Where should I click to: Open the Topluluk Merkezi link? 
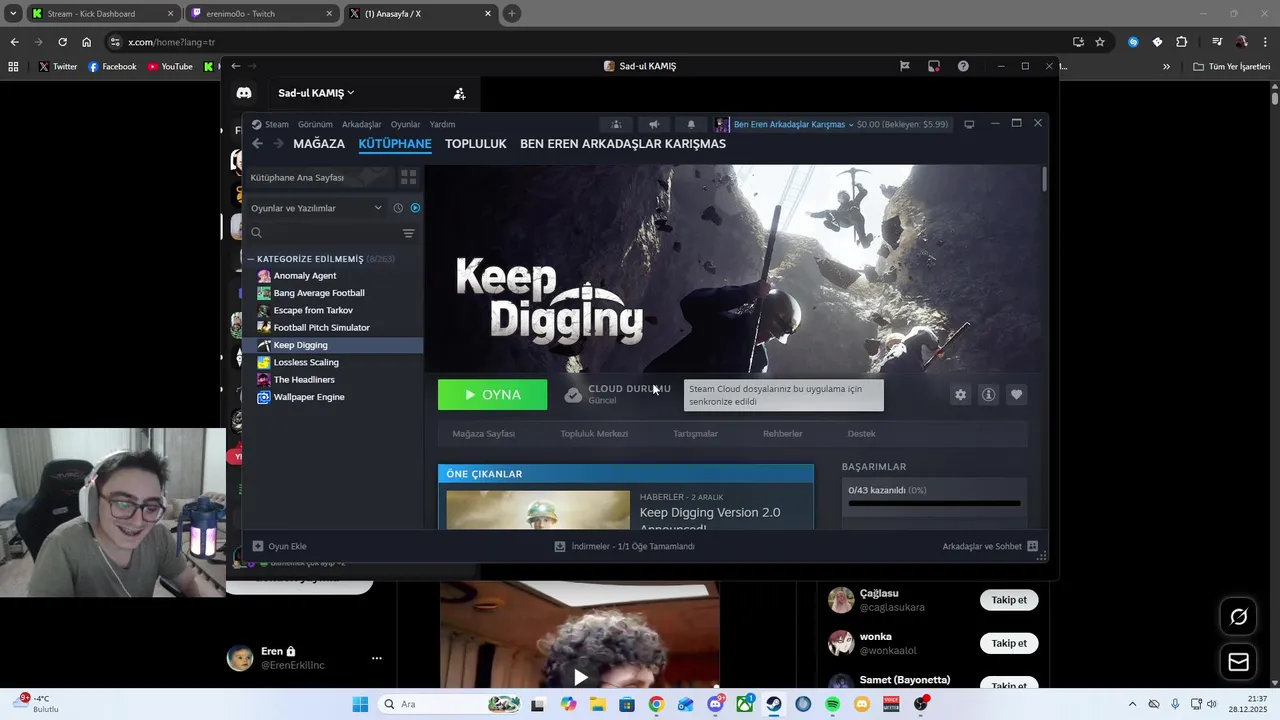click(594, 434)
